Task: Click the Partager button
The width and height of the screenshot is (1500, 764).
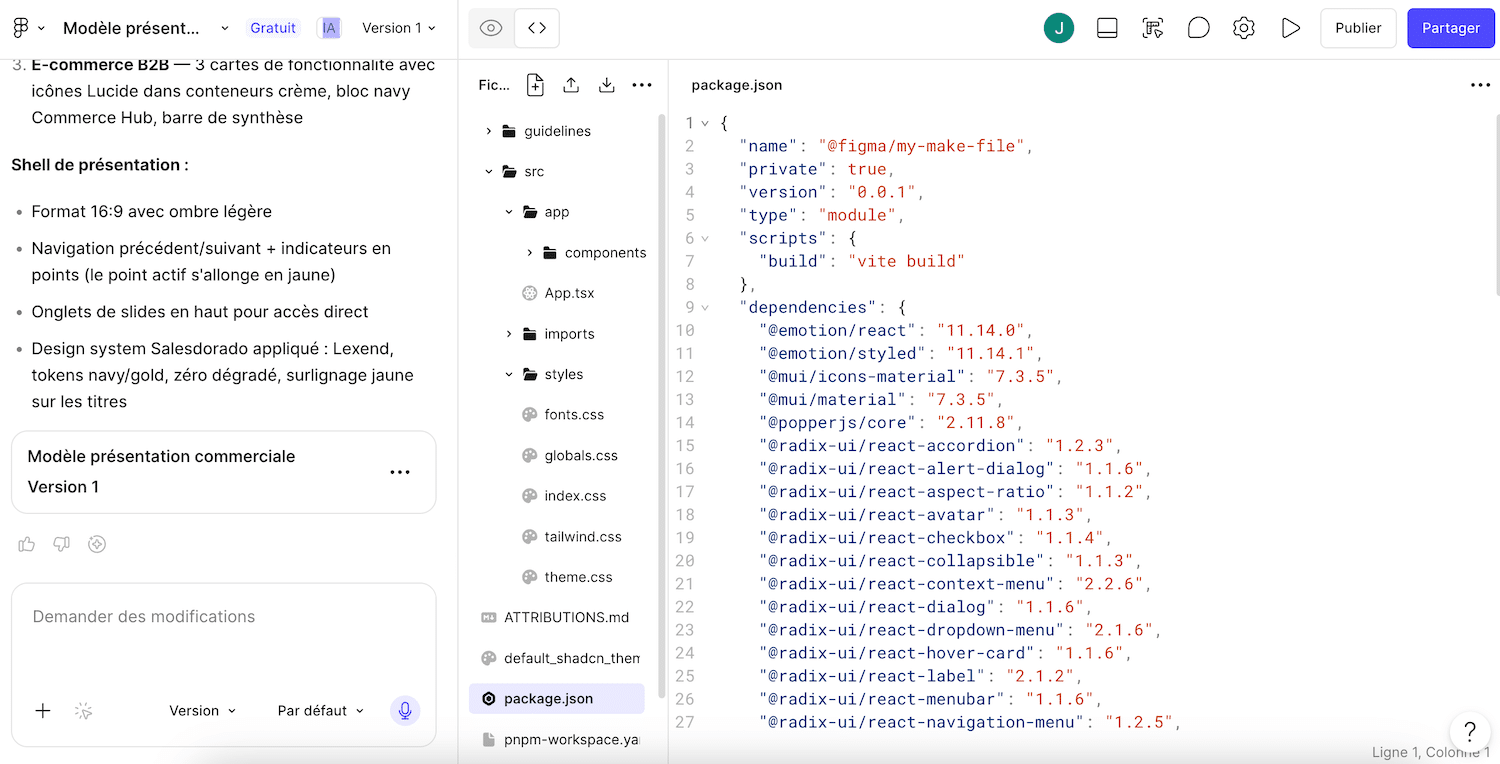Action: click(1450, 28)
